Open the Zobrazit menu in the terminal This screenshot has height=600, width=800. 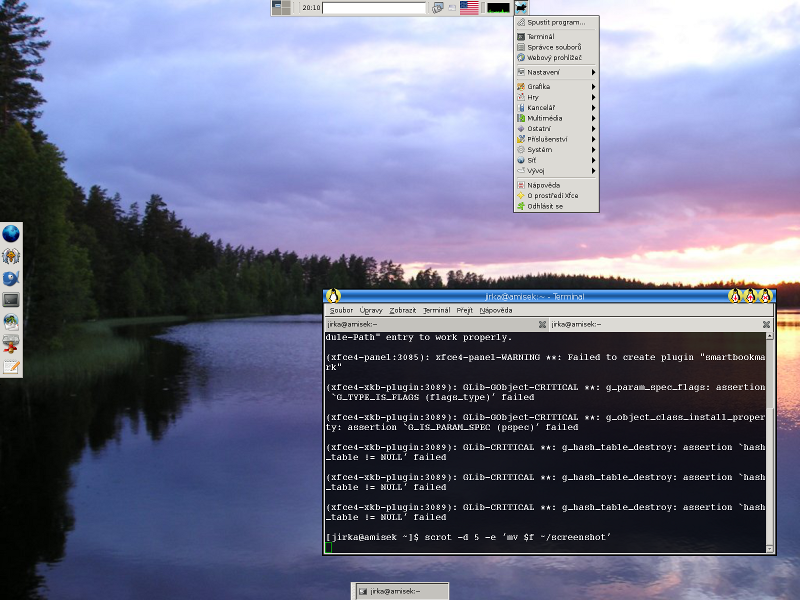pyautogui.click(x=403, y=310)
